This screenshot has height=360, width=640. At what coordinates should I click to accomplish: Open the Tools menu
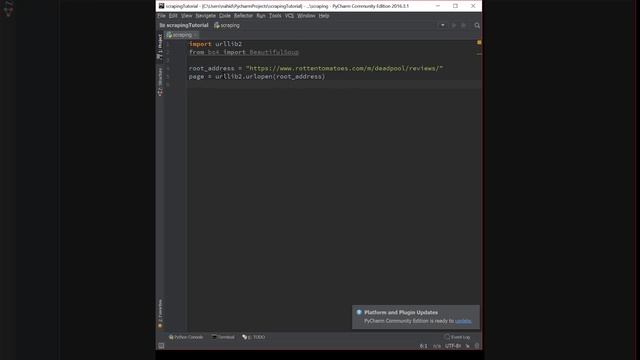pyautogui.click(x=275, y=16)
